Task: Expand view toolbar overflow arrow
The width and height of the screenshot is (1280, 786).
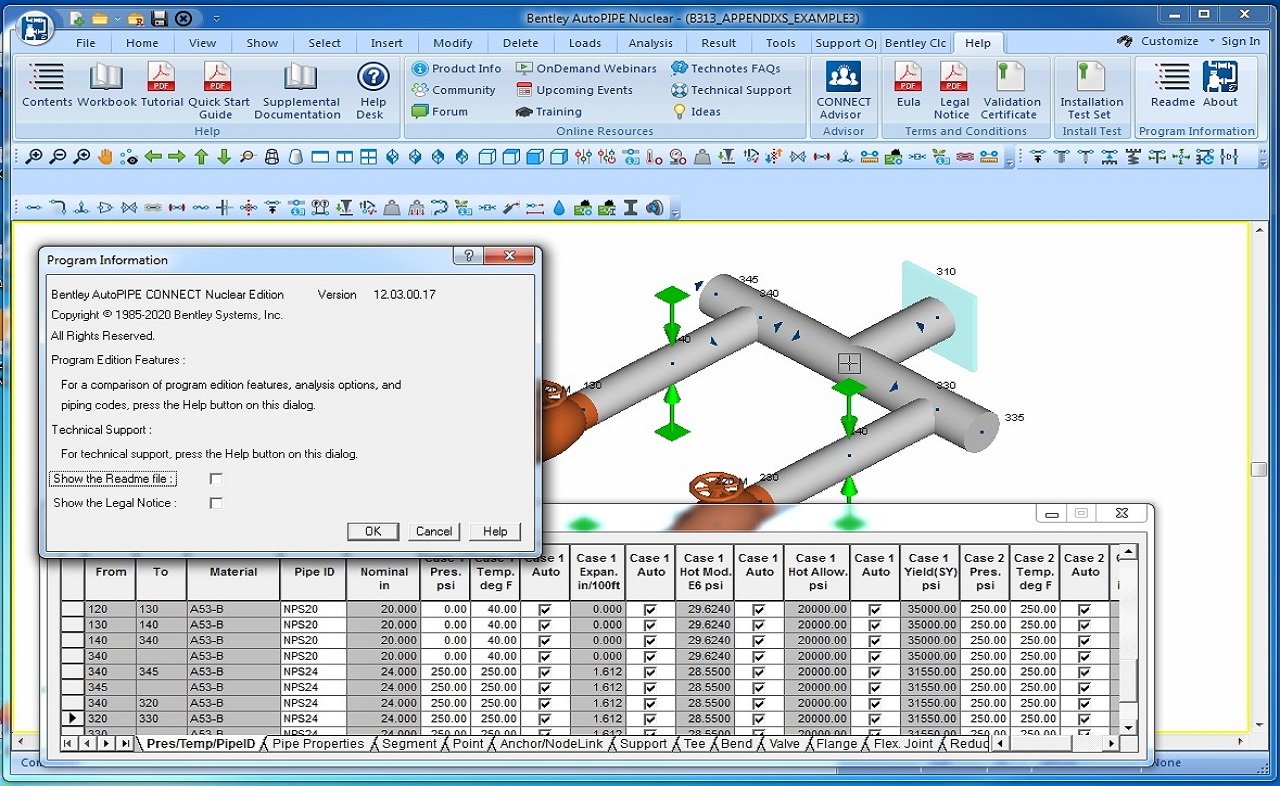Action: pyautogui.click(x=1009, y=160)
